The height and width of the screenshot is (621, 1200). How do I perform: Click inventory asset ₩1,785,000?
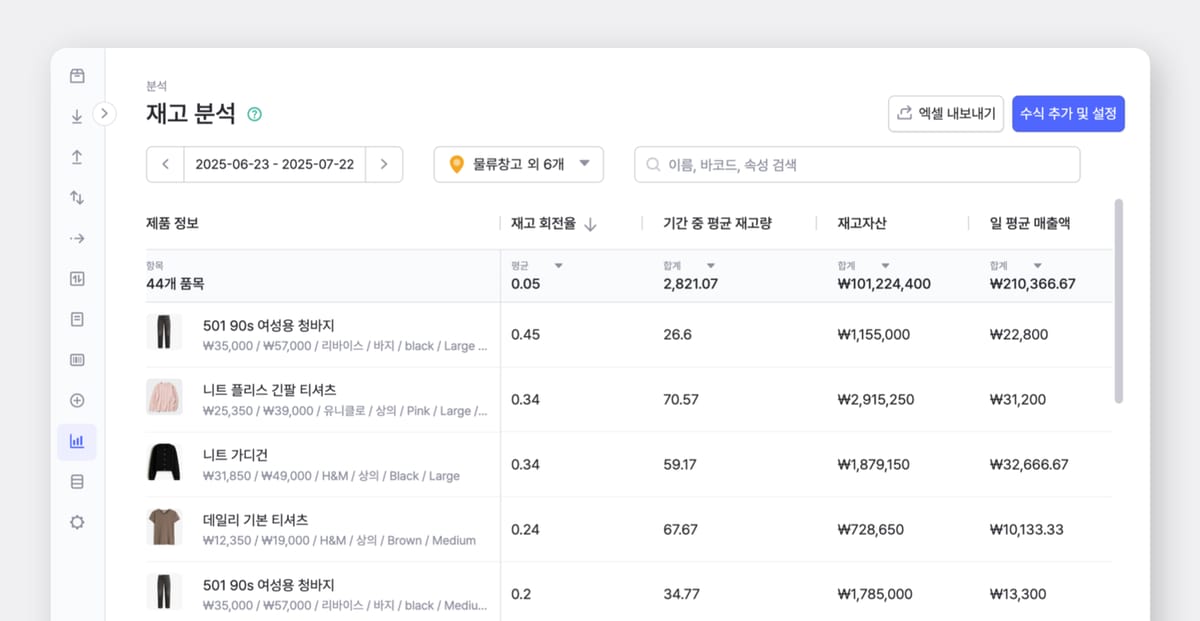point(875,594)
